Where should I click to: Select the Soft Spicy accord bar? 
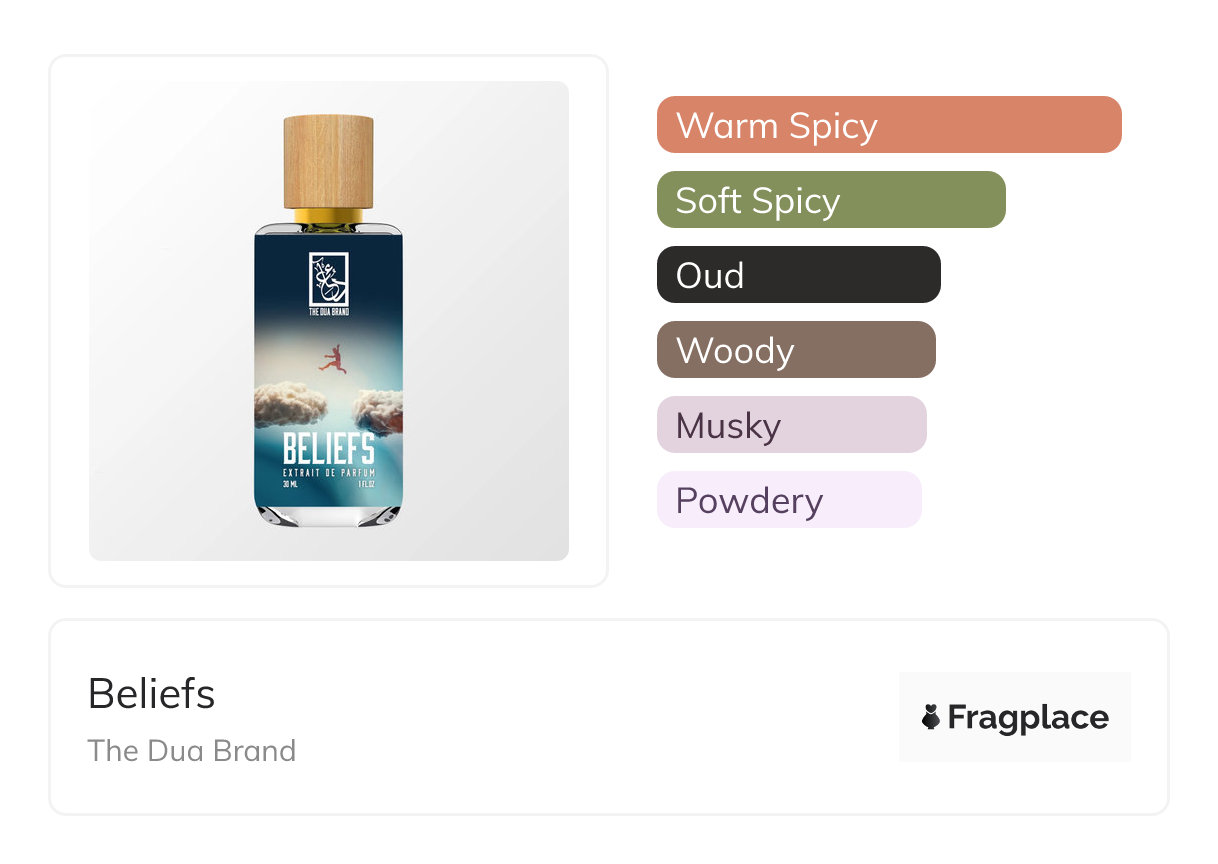pyautogui.click(x=830, y=200)
